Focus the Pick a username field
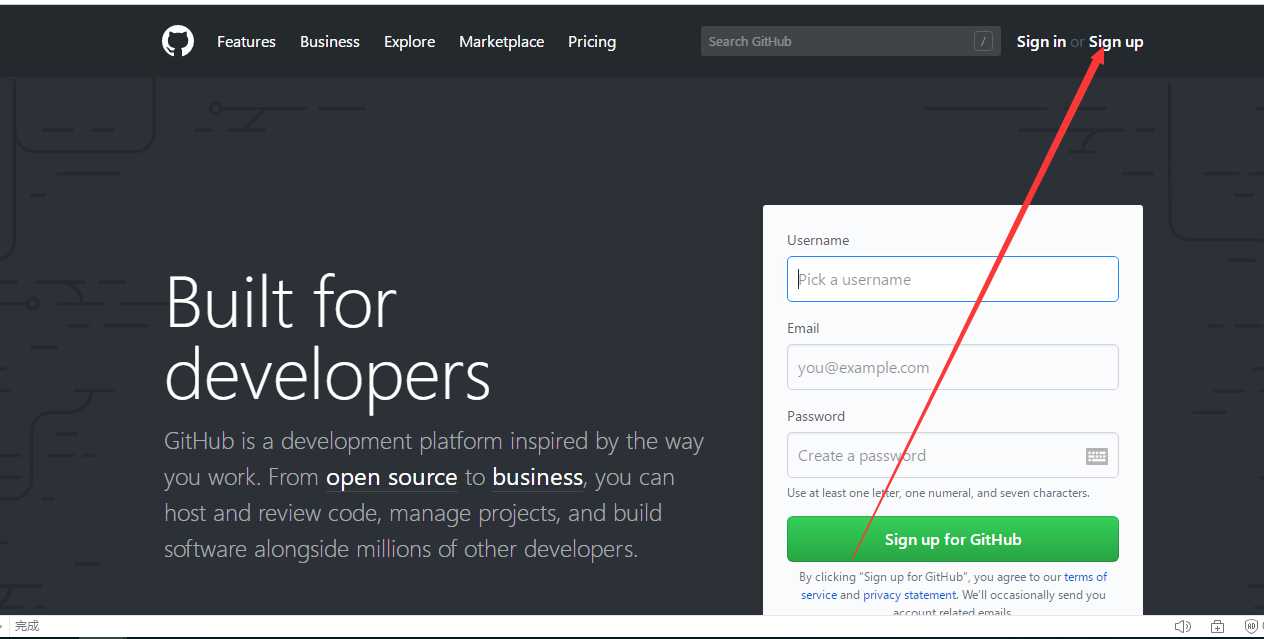The height and width of the screenshot is (639, 1264). (952, 279)
